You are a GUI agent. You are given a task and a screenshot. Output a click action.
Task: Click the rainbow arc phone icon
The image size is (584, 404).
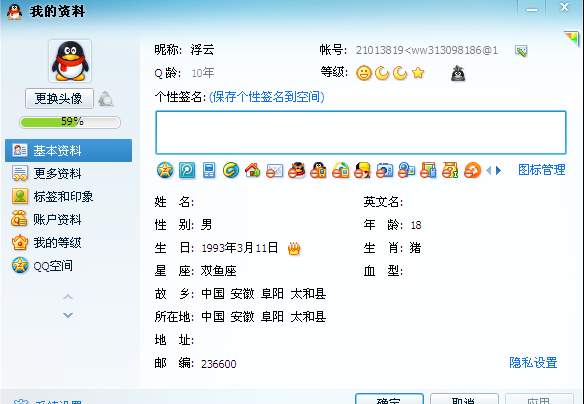340,171
